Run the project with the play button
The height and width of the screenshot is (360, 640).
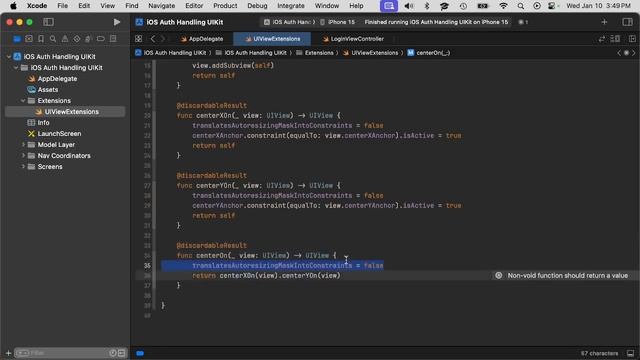click(117, 22)
